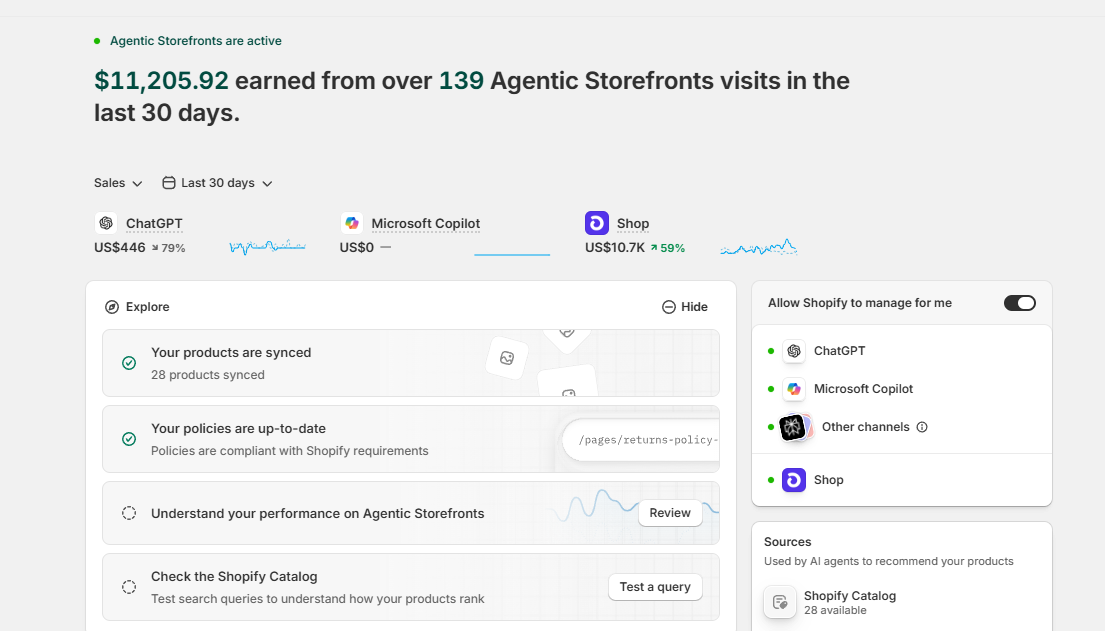Image resolution: width=1105 pixels, height=631 pixels.
Task: Select the Other channels row
Action: [x=902, y=427]
